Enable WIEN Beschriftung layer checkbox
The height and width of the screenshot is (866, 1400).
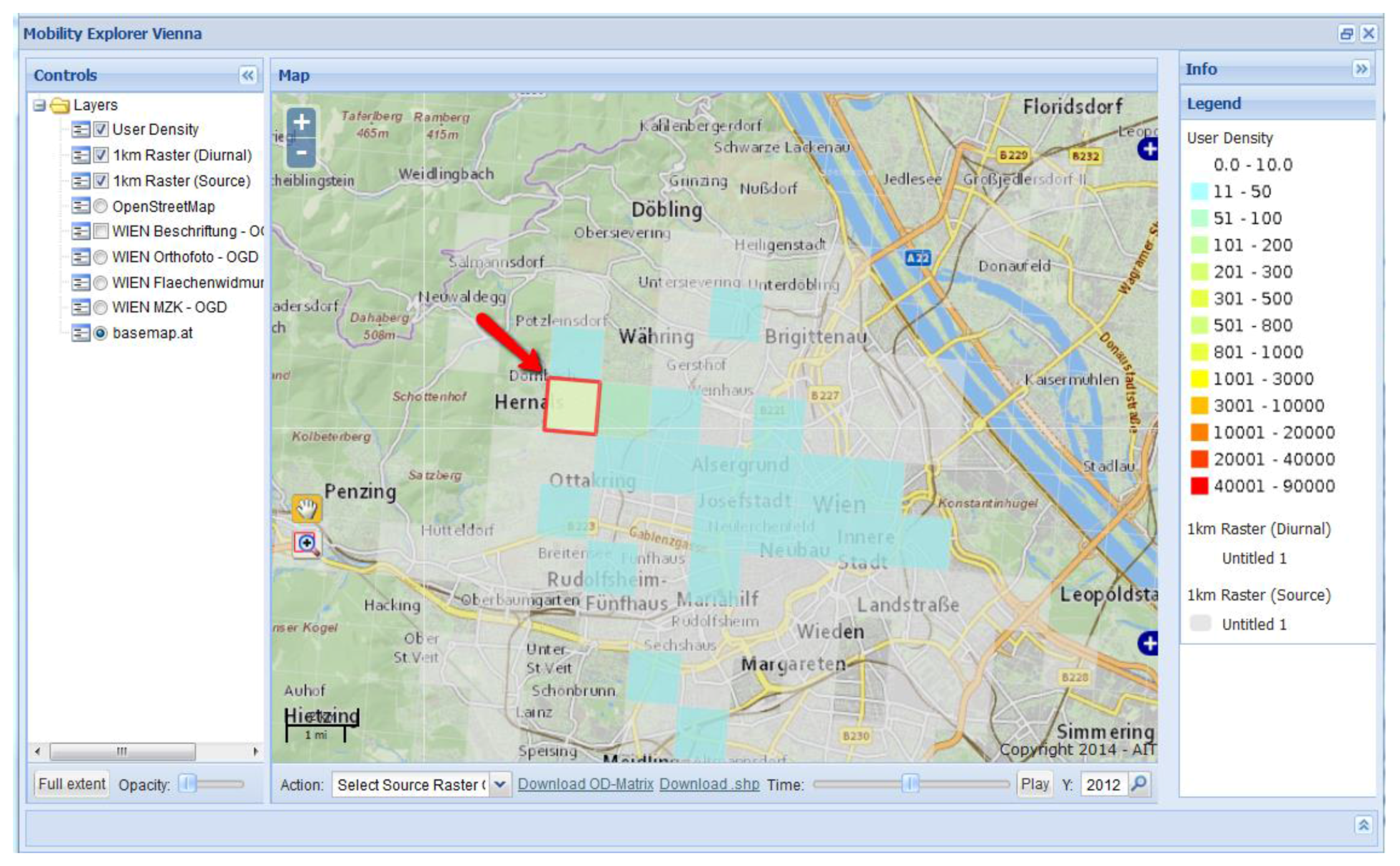(101, 232)
